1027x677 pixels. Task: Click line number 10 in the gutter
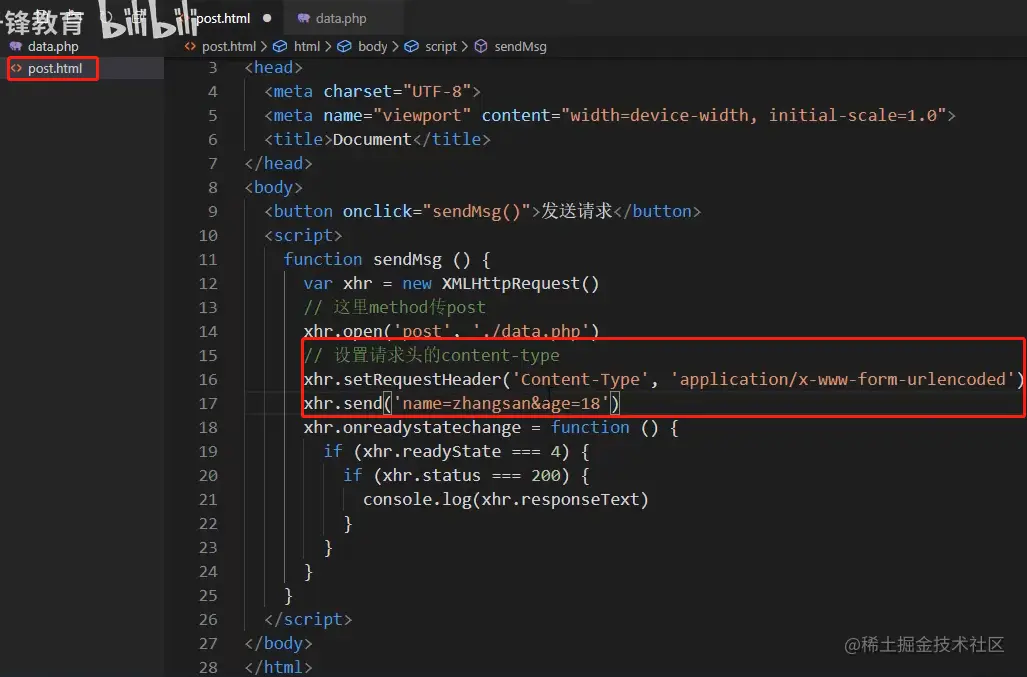208,236
